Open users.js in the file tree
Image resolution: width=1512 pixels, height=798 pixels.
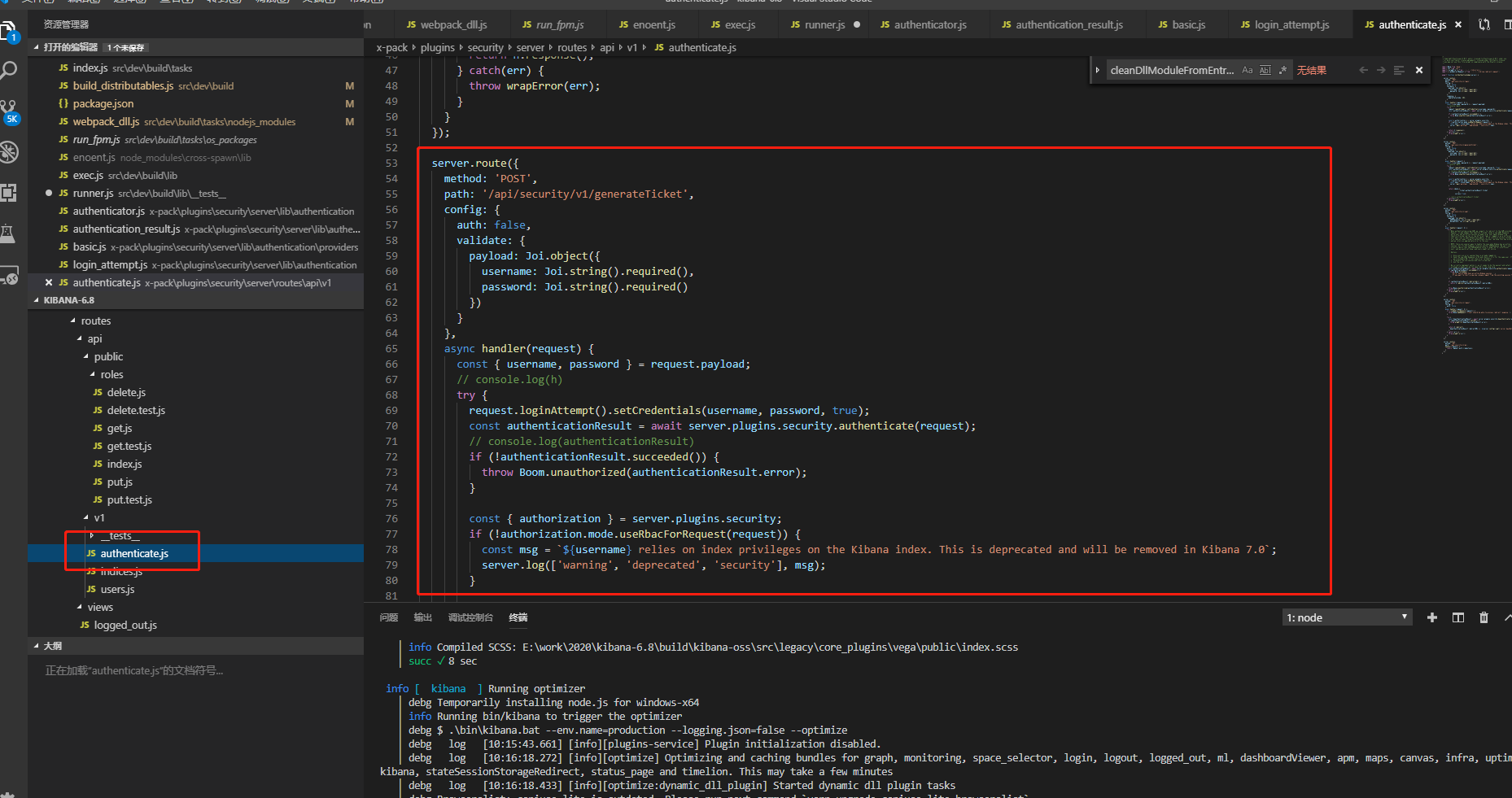117,589
